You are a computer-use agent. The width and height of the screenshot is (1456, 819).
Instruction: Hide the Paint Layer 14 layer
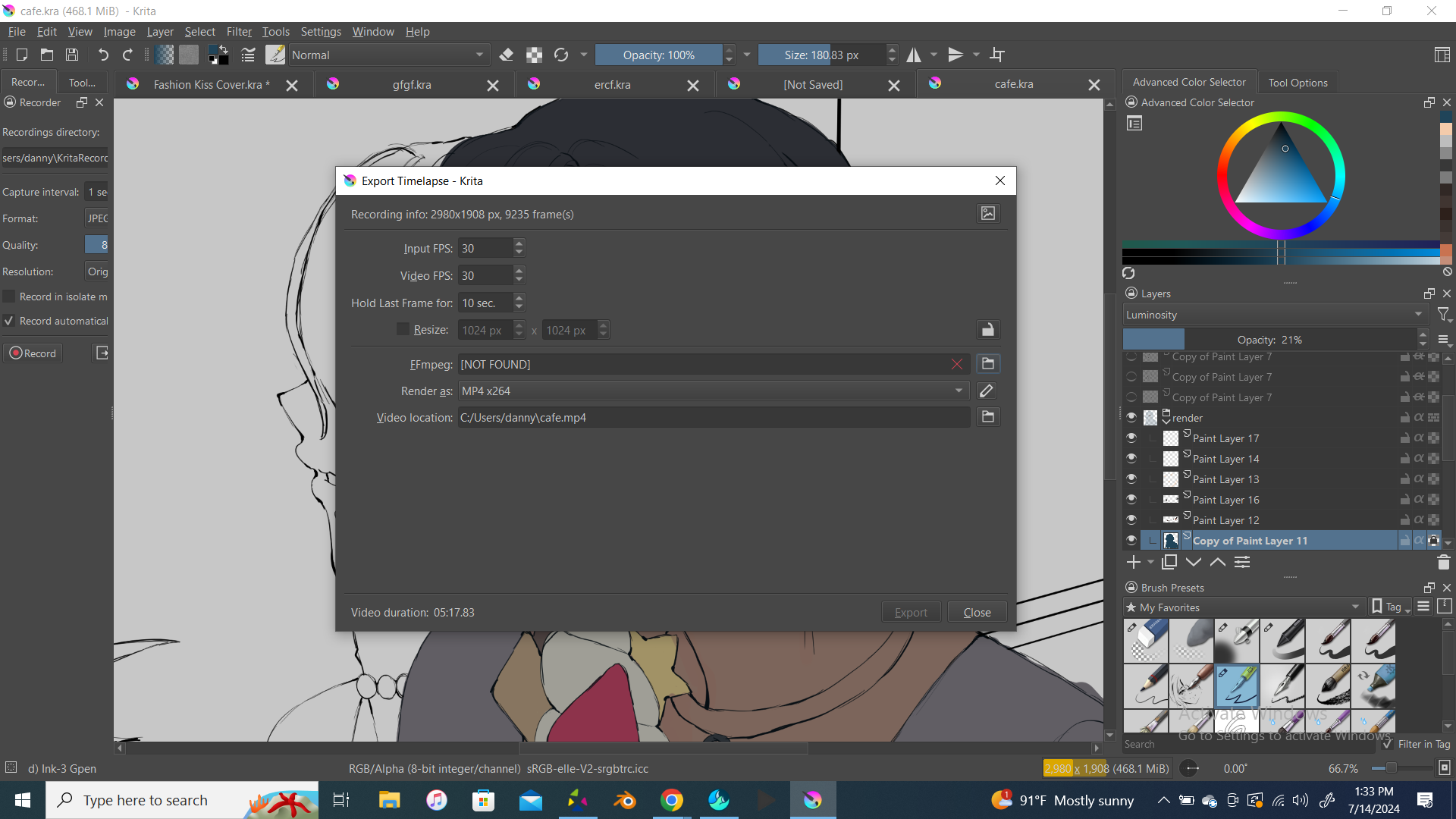click(1131, 458)
